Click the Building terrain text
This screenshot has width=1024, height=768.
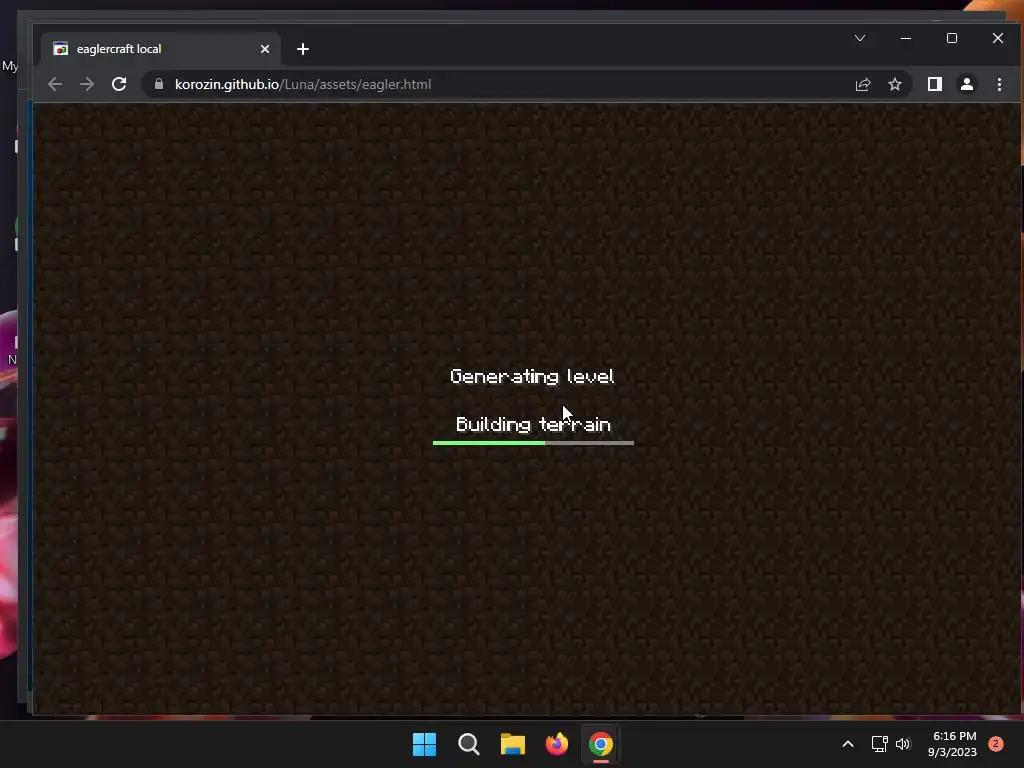point(533,424)
